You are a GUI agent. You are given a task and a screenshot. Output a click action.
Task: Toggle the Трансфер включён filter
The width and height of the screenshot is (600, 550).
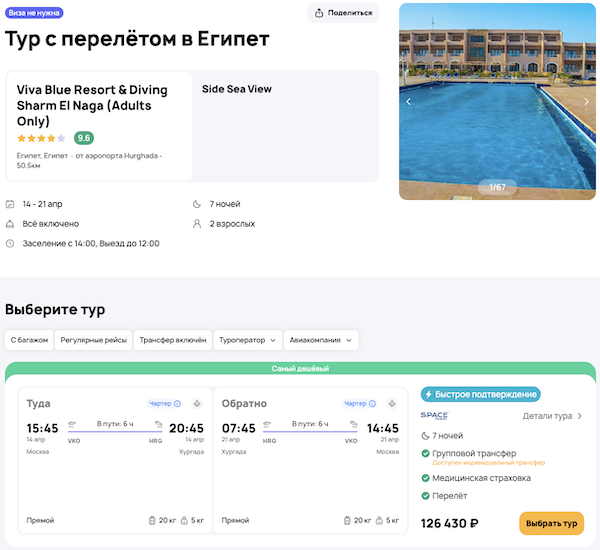tap(173, 340)
